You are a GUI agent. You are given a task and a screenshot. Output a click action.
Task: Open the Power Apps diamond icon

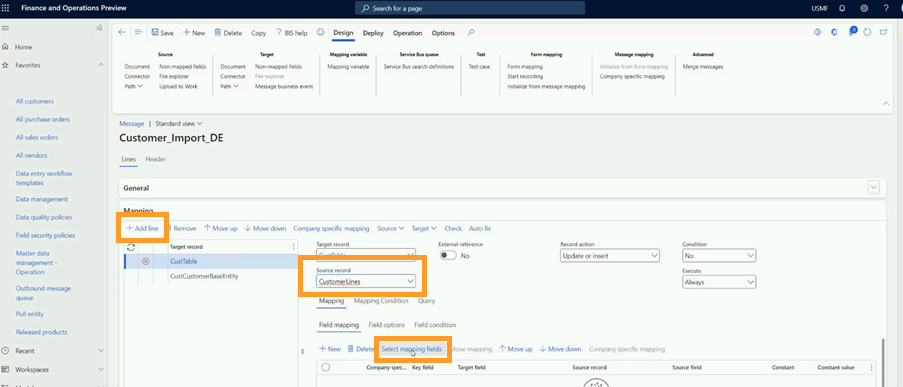coord(817,32)
